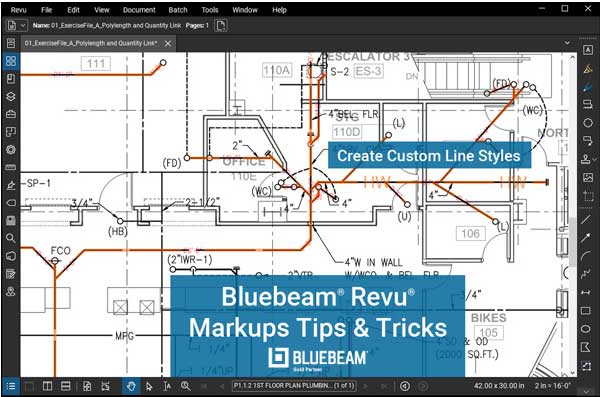Select the Line tool in right toolbar
This screenshot has height=397, width=600.
coord(586,219)
